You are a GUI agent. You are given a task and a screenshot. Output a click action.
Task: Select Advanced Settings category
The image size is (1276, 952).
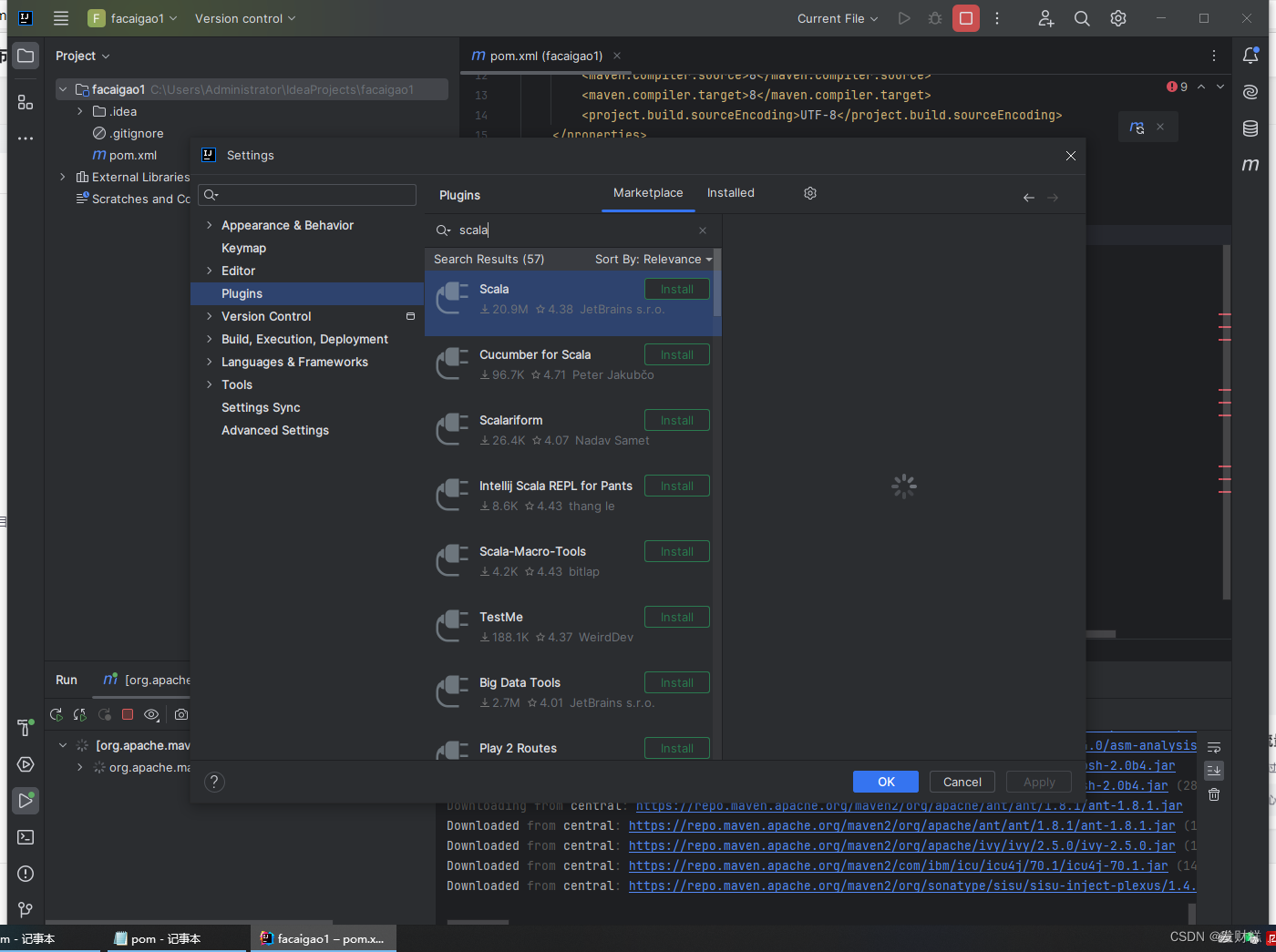pos(275,430)
